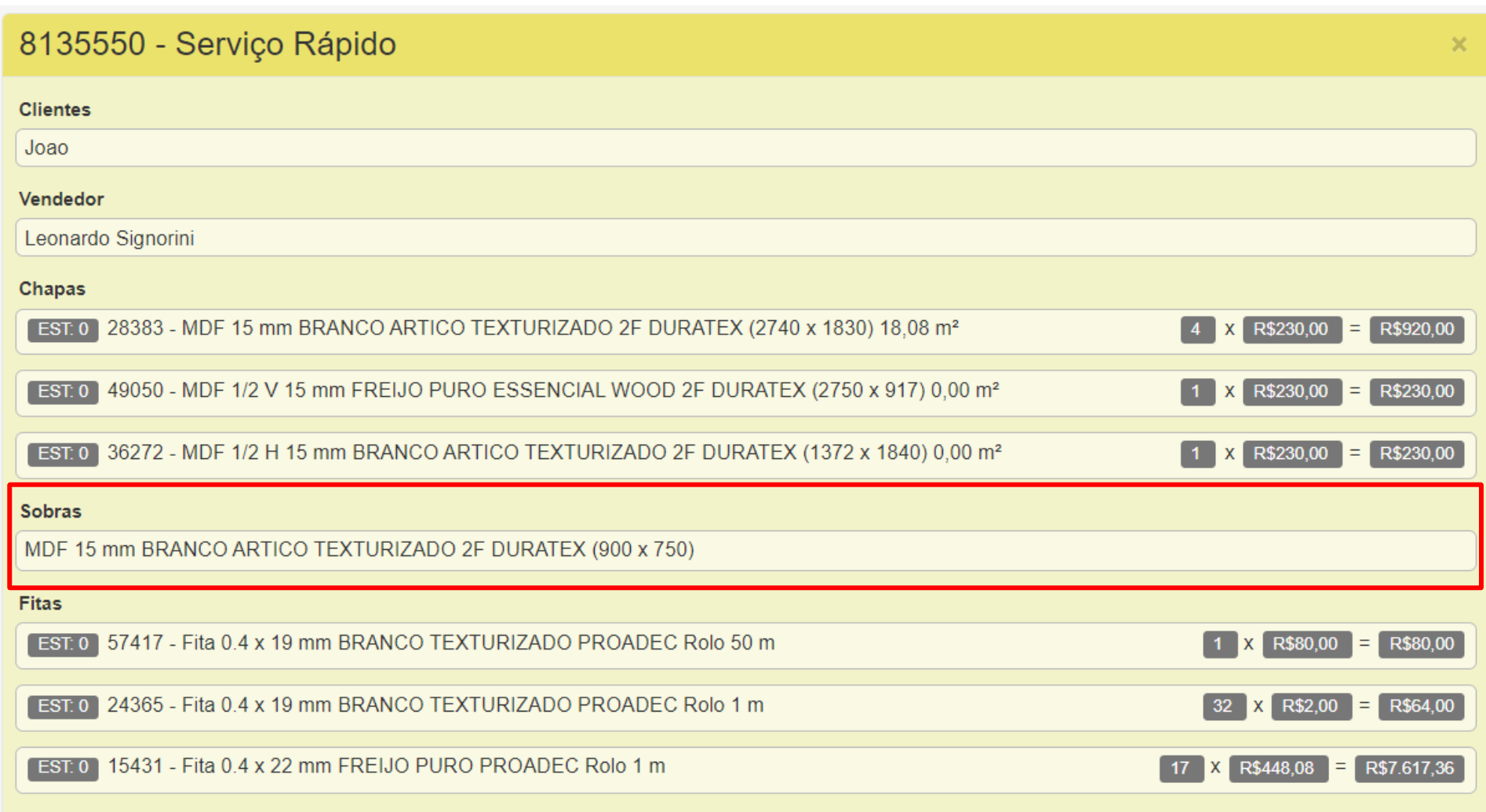This screenshot has height=812, width=1486.
Task: Select tape 15431 FREIJO PURO PROADEC description
Action: pos(386,766)
